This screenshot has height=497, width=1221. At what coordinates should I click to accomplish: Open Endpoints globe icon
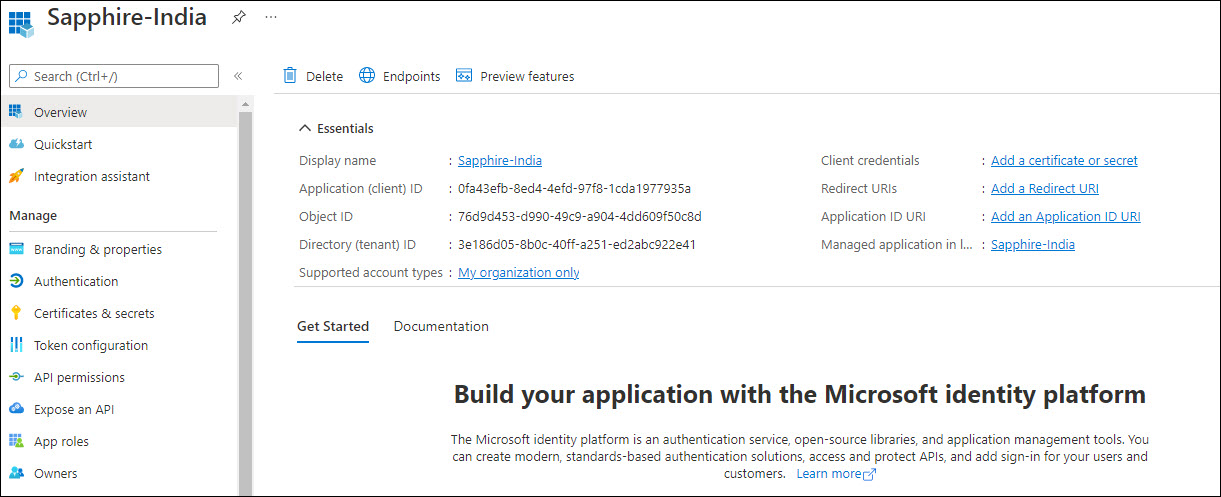367,76
